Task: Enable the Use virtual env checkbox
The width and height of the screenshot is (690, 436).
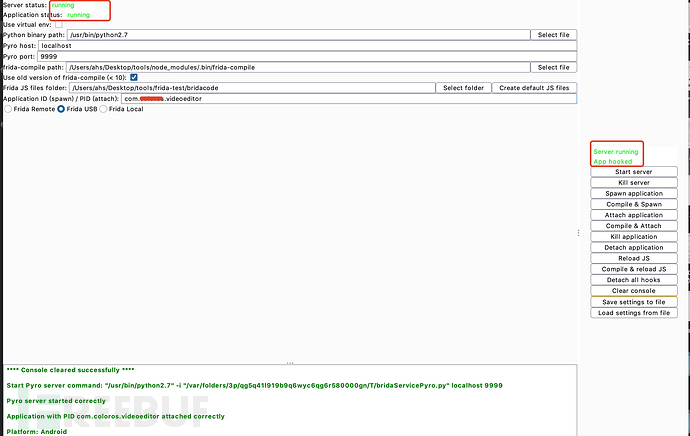Action: pyautogui.click(x=58, y=24)
